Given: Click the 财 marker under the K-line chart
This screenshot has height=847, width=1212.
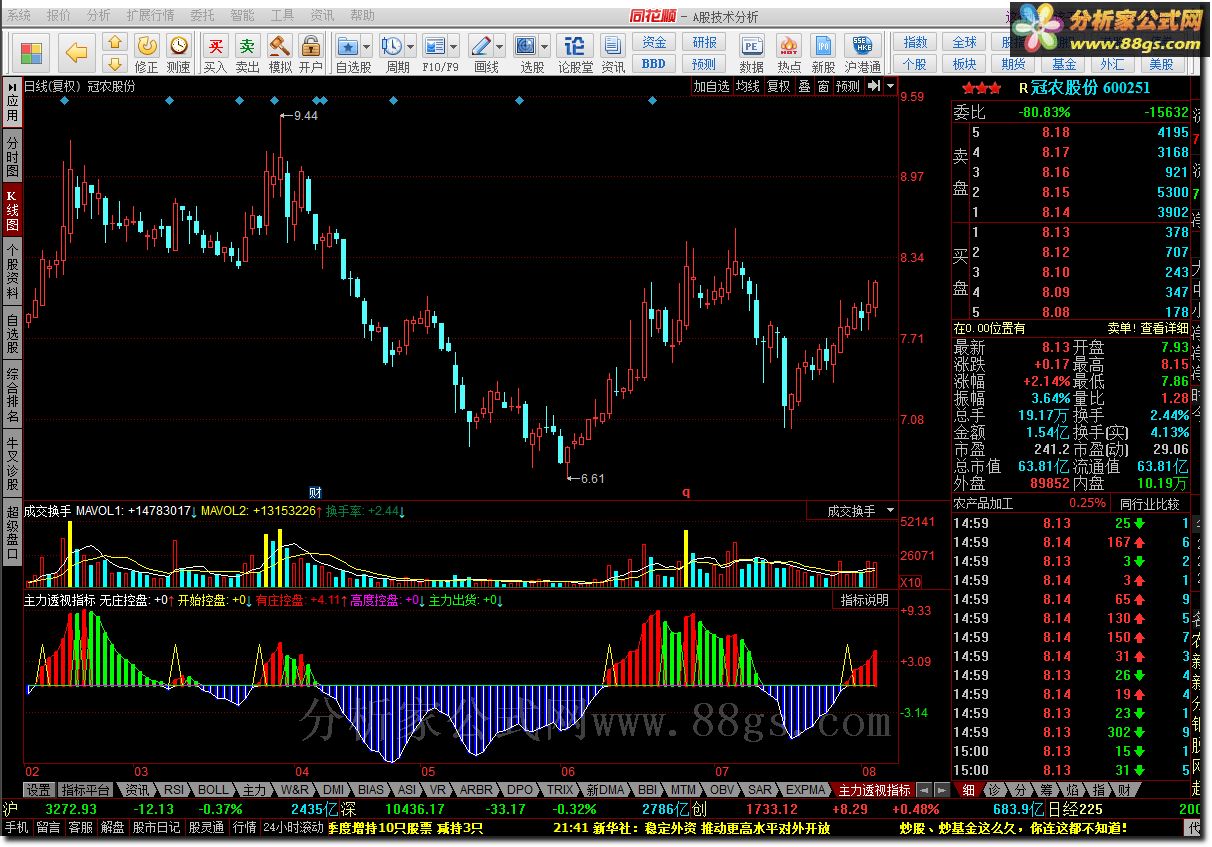Looking at the screenshot, I should pos(315,492).
